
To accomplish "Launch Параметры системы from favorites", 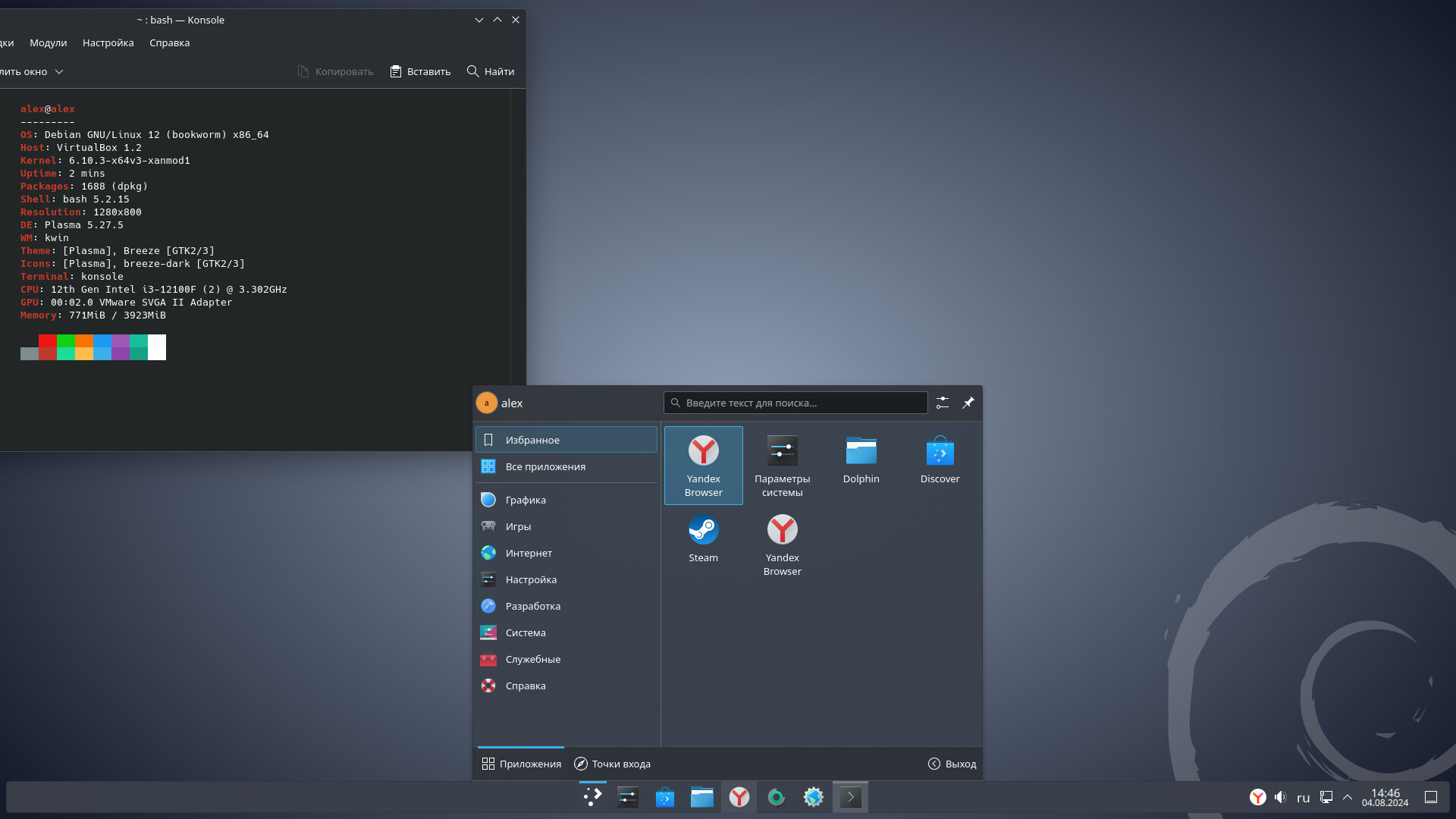I will tap(782, 465).
